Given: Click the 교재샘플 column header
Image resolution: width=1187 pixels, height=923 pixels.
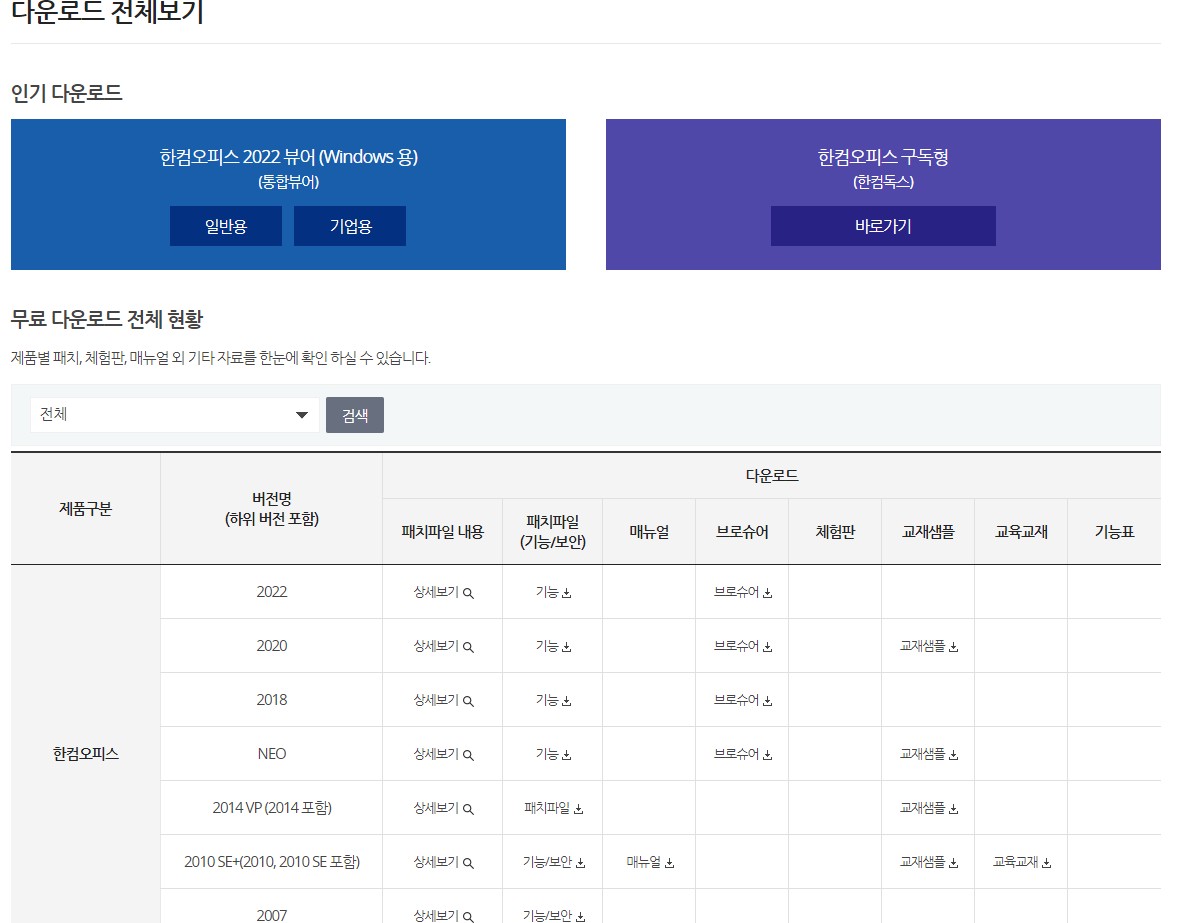Looking at the screenshot, I should 928,532.
